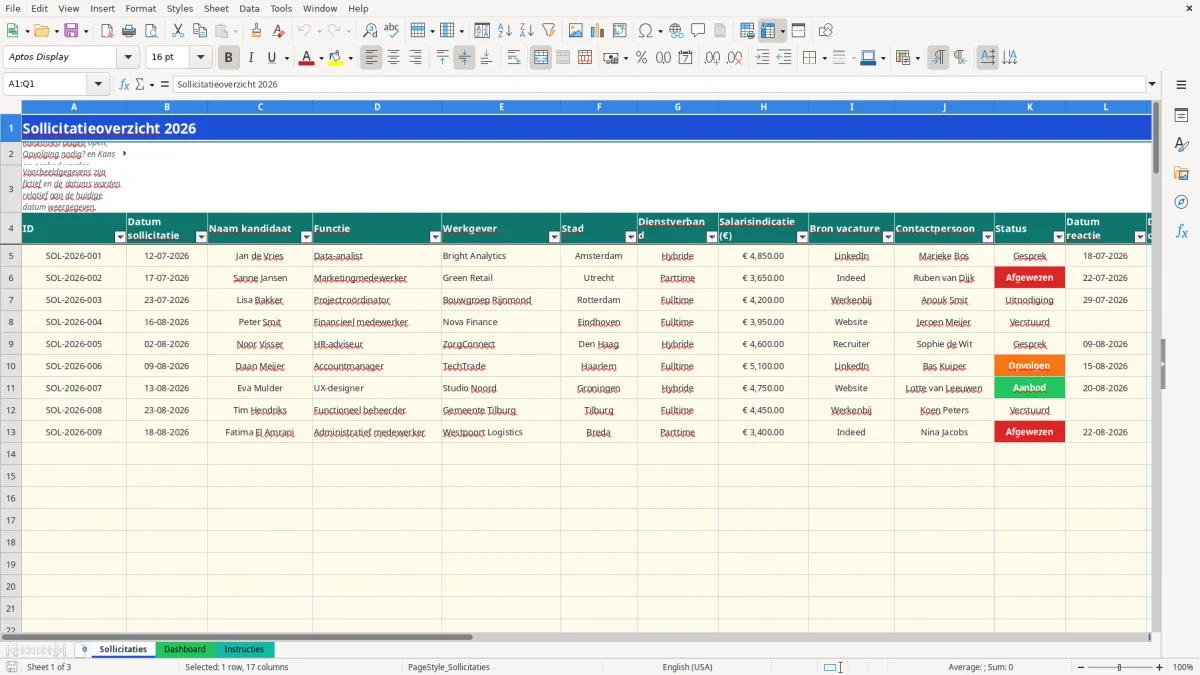Toggle Align Left
This screenshot has height=675, width=1200.
[x=371, y=58]
